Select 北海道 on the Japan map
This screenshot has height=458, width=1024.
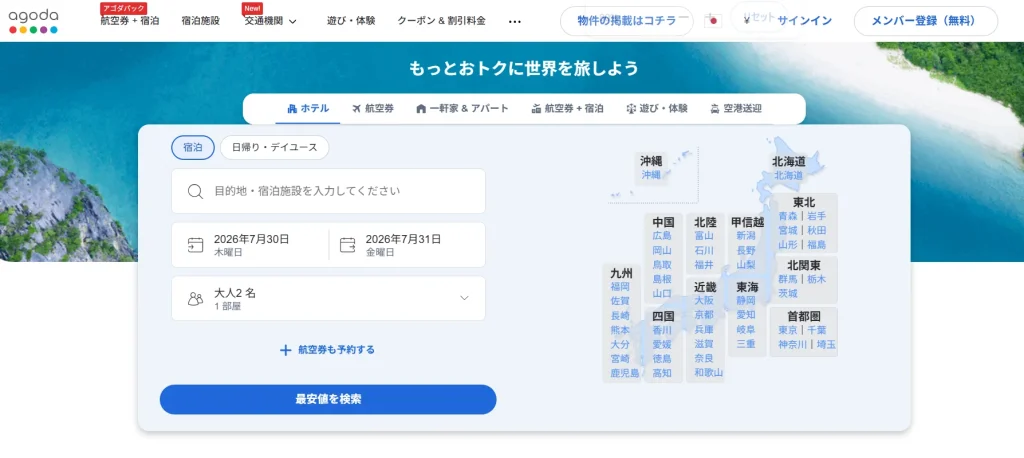[x=788, y=175]
